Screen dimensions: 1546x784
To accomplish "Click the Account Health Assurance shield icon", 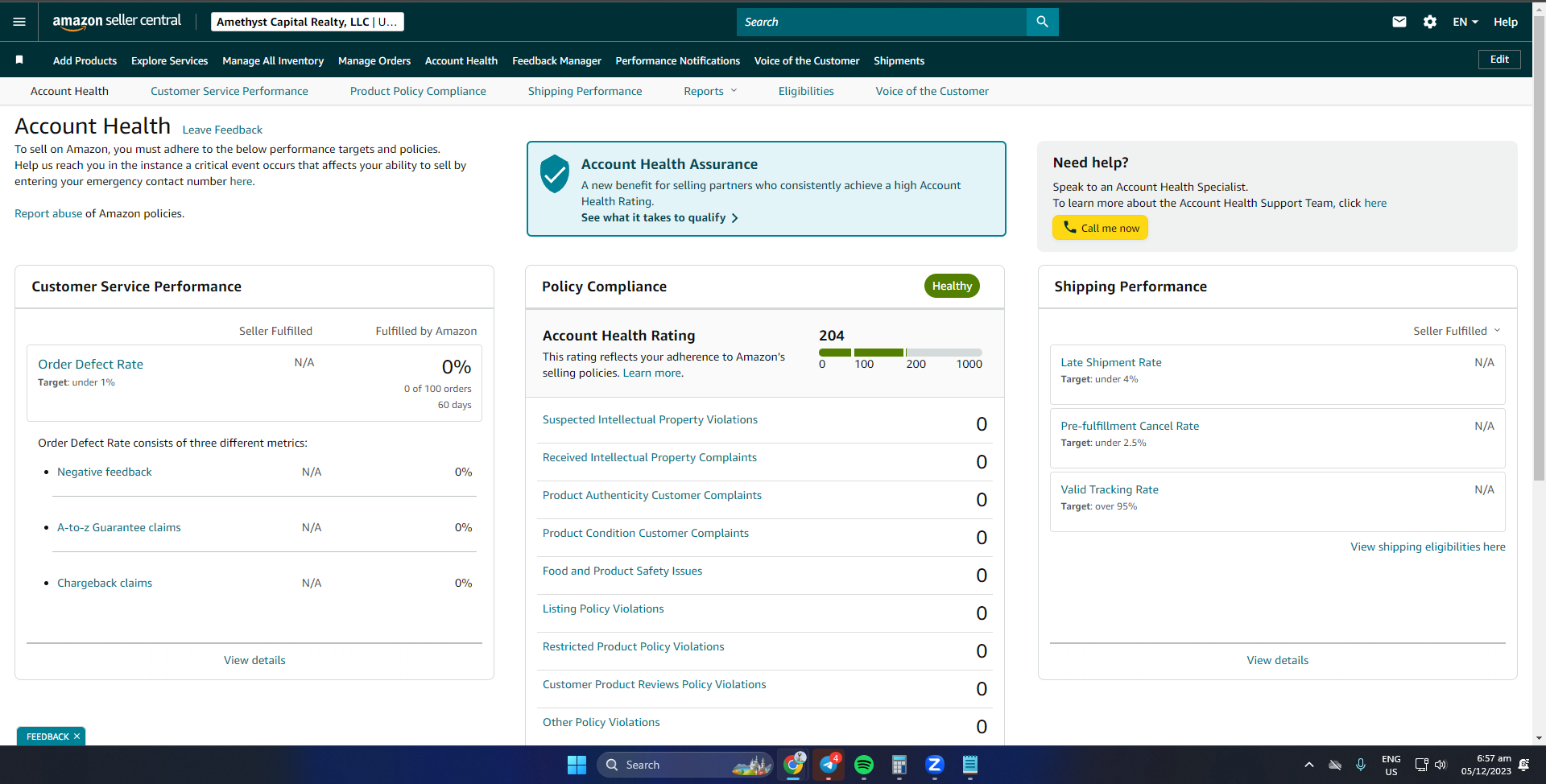I will click(555, 174).
